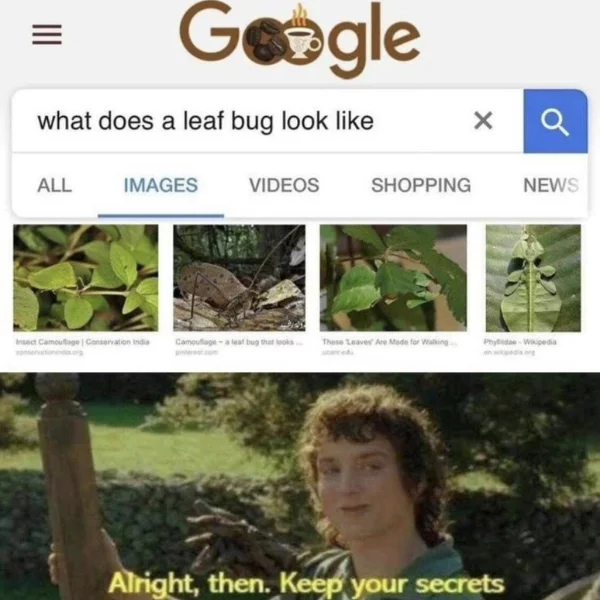Screen dimensions: 600x600
Task: Select the IMAGES tab
Action: (161, 185)
